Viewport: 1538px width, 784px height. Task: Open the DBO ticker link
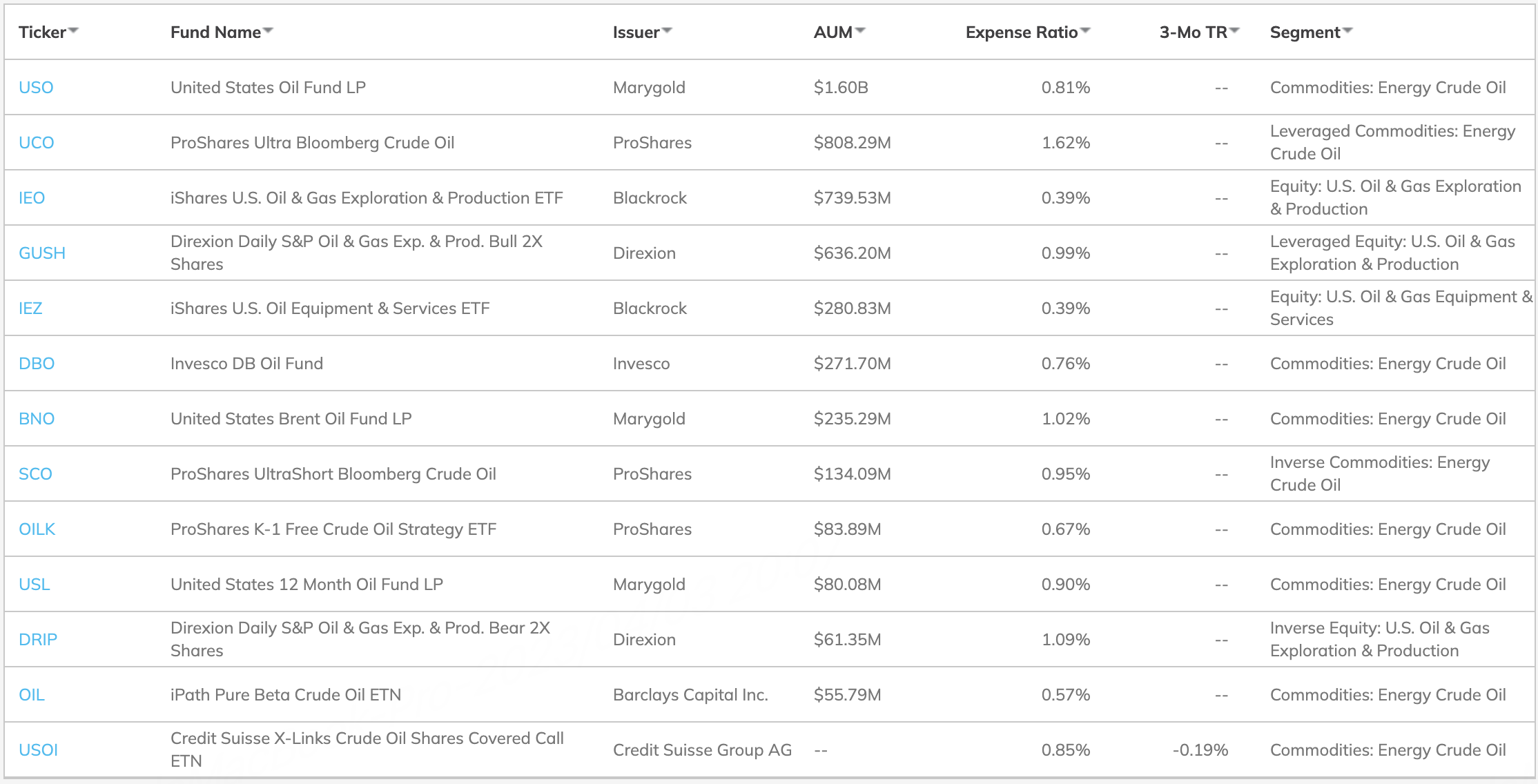click(37, 364)
